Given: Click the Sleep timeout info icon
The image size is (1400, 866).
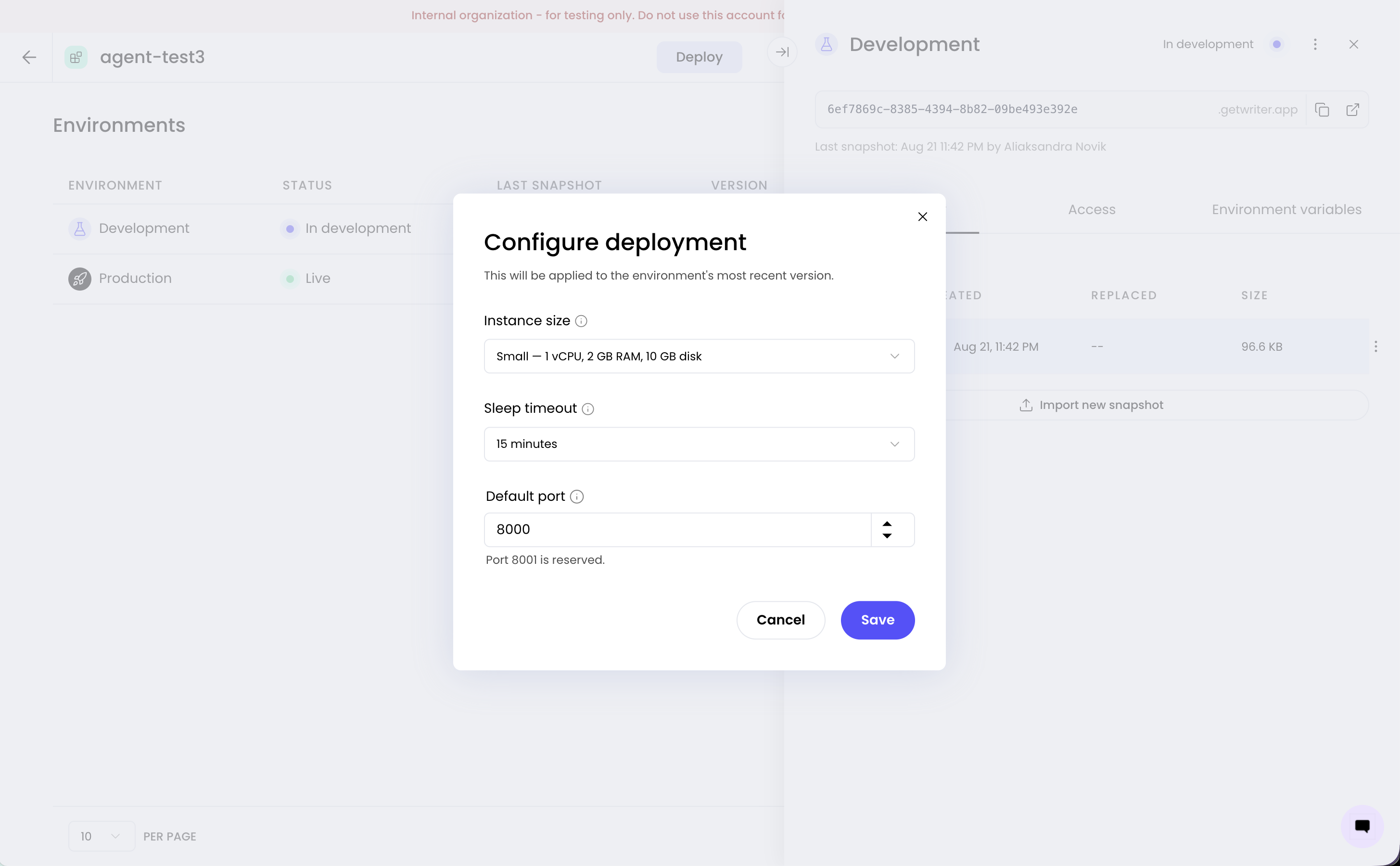Looking at the screenshot, I should pos(587,409).
